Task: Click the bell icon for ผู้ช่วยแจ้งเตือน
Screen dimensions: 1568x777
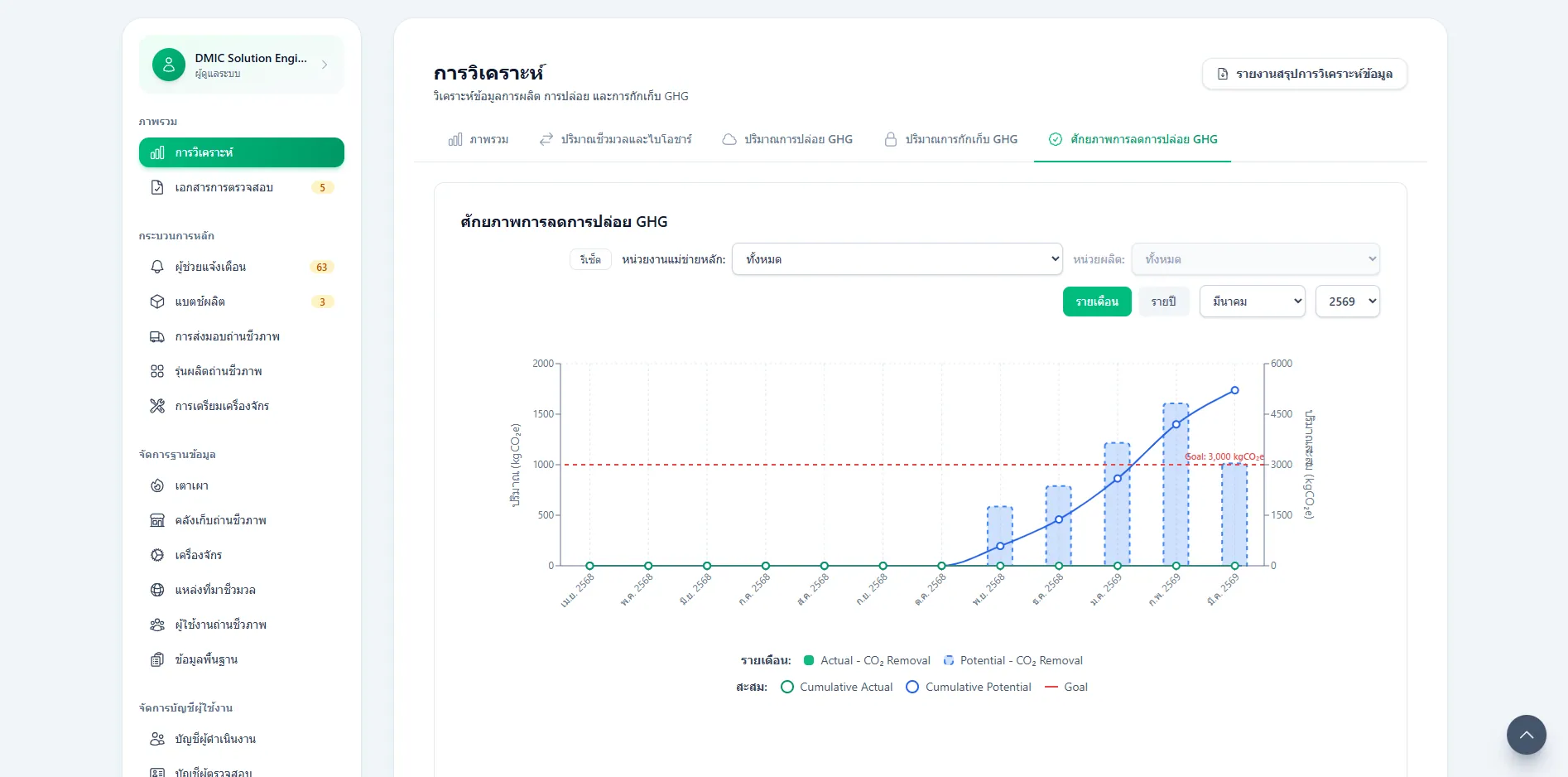Action: click(157, 267)
